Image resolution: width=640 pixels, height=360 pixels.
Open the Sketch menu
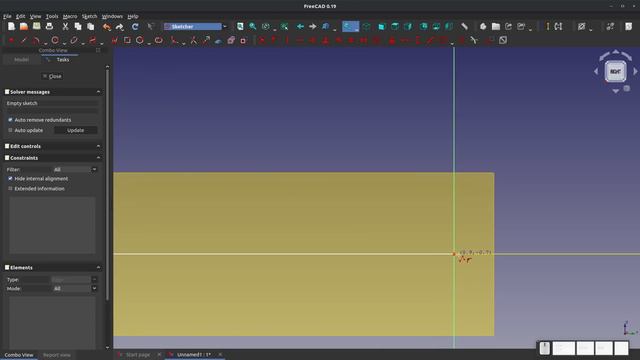click(x=89, y=16)
